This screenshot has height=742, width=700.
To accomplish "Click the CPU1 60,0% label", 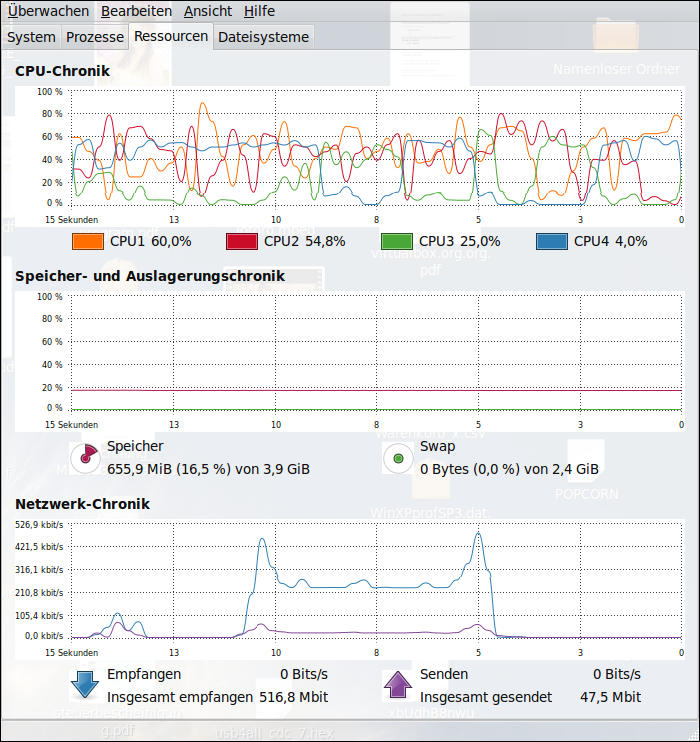I will [151, 241].
